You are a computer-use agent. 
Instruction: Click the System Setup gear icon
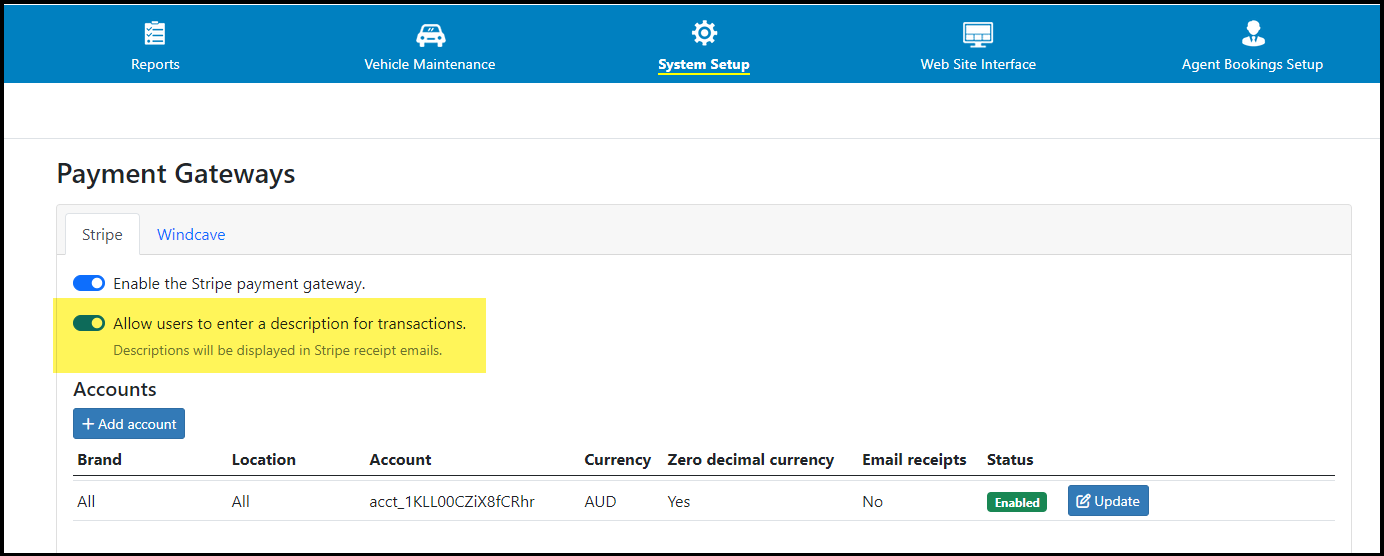pos(704,33)
